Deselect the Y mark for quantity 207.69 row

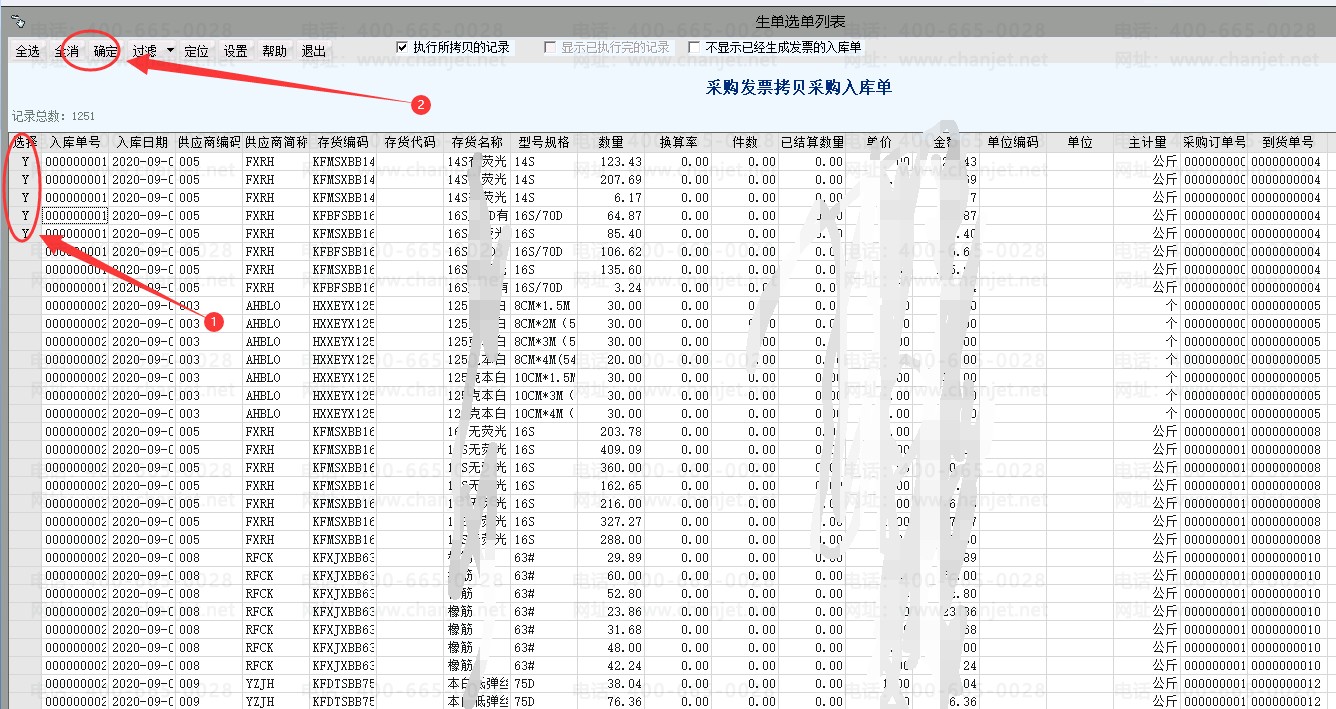click(25, 180)
